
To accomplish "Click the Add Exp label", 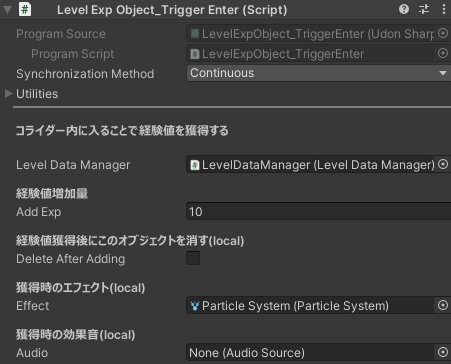I will click(39, 212).
